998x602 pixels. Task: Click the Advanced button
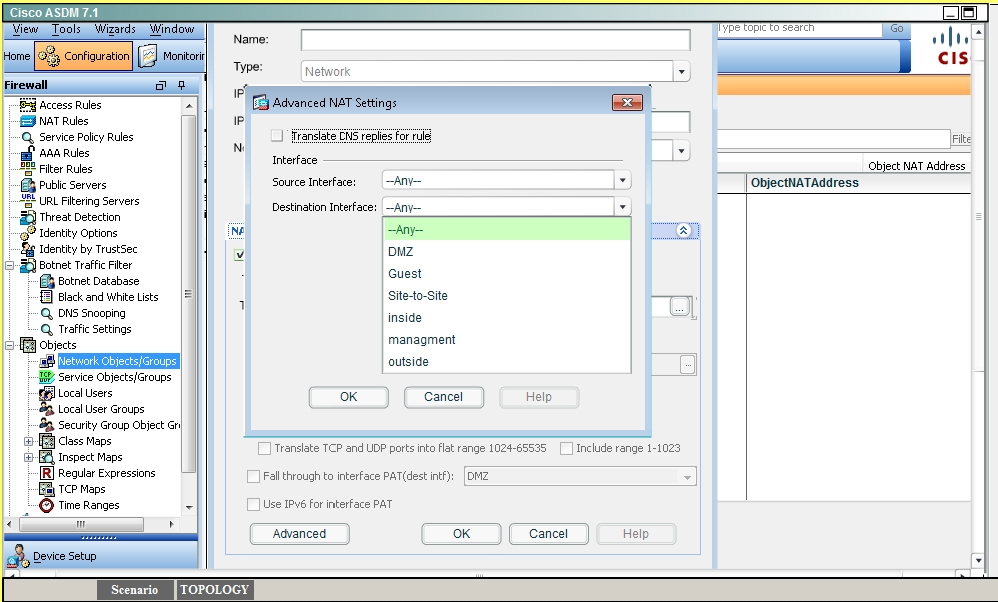300,534
